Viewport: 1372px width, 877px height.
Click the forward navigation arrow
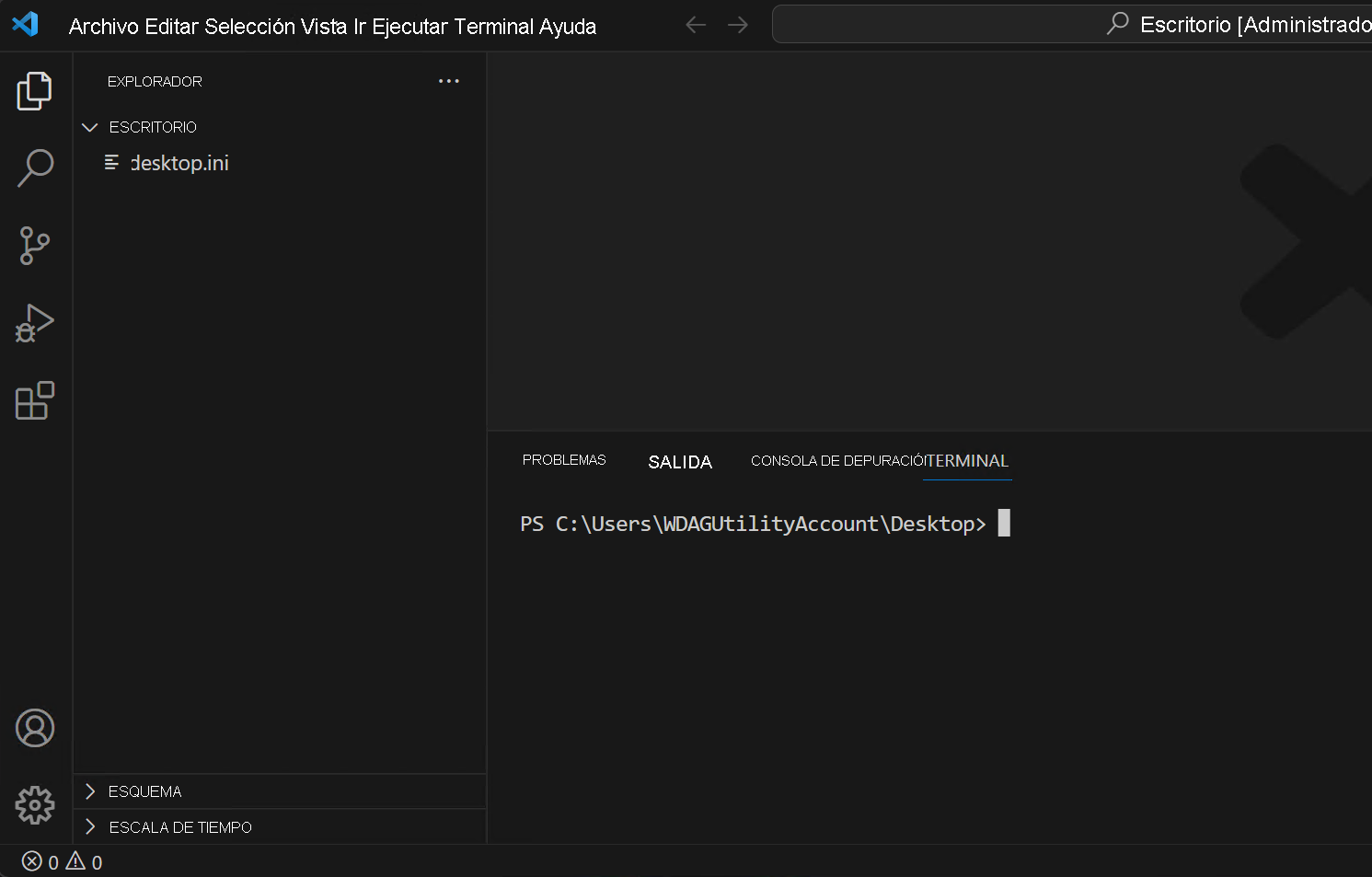click(x=737, y=25)
